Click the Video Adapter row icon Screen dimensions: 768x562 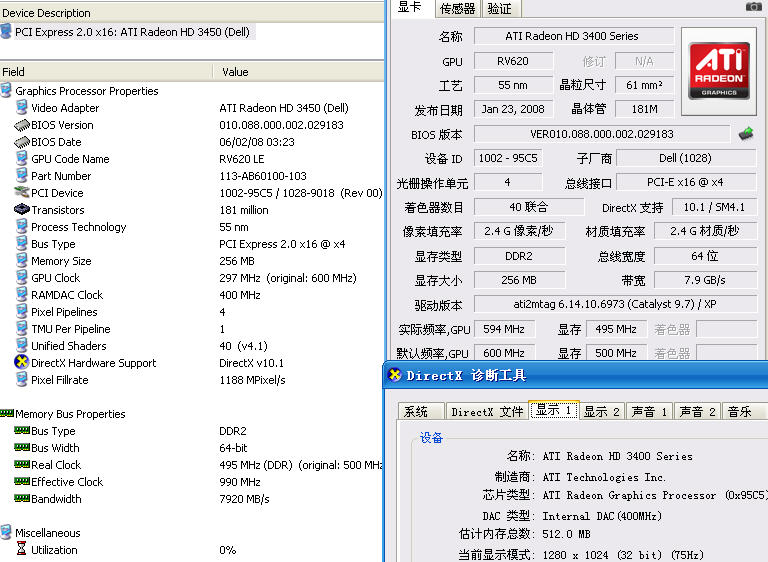(x=22, y=107)
